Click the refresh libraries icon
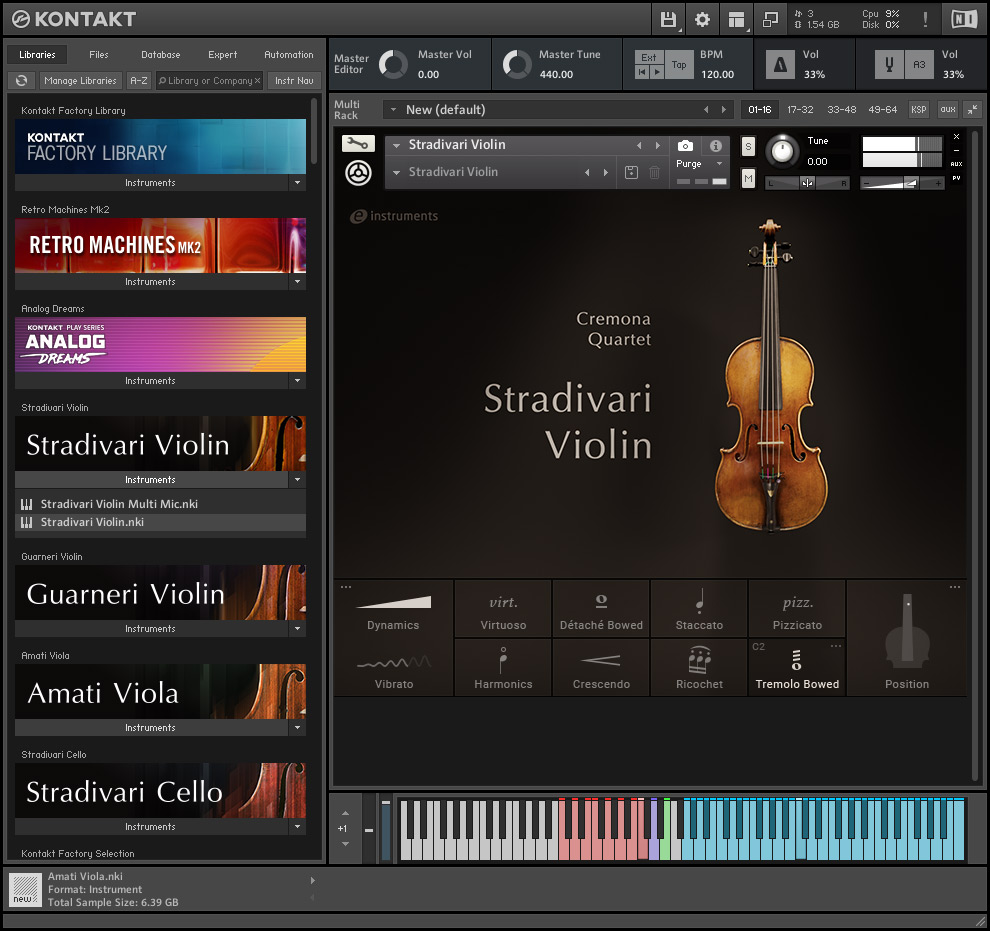The height and width of the screenshot is (931, 990). pos(22,80)
